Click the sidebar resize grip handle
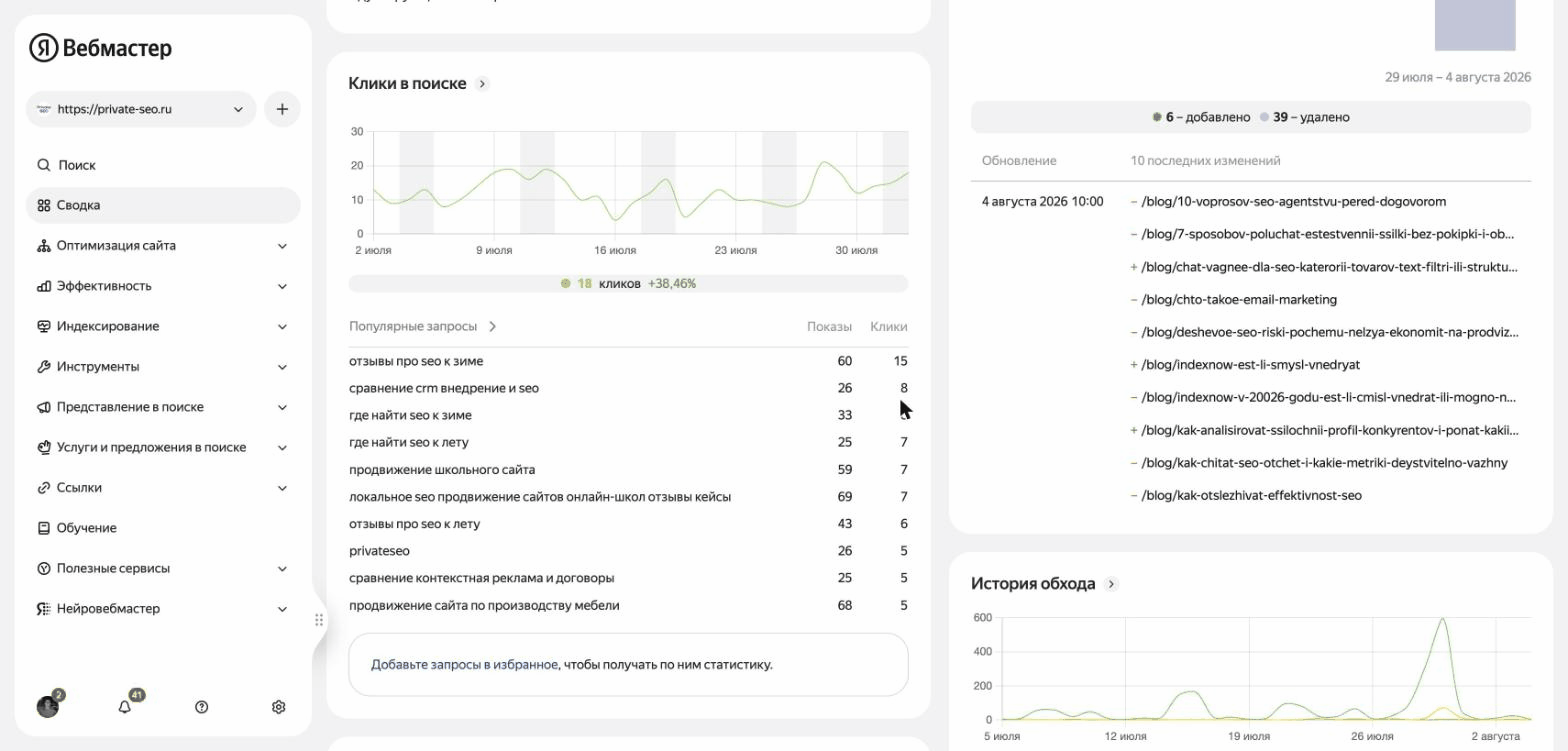The image size is (1568, 751). click(319, 620)
